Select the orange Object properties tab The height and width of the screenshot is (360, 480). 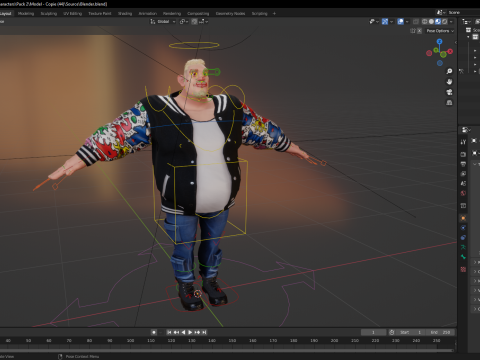463,218
